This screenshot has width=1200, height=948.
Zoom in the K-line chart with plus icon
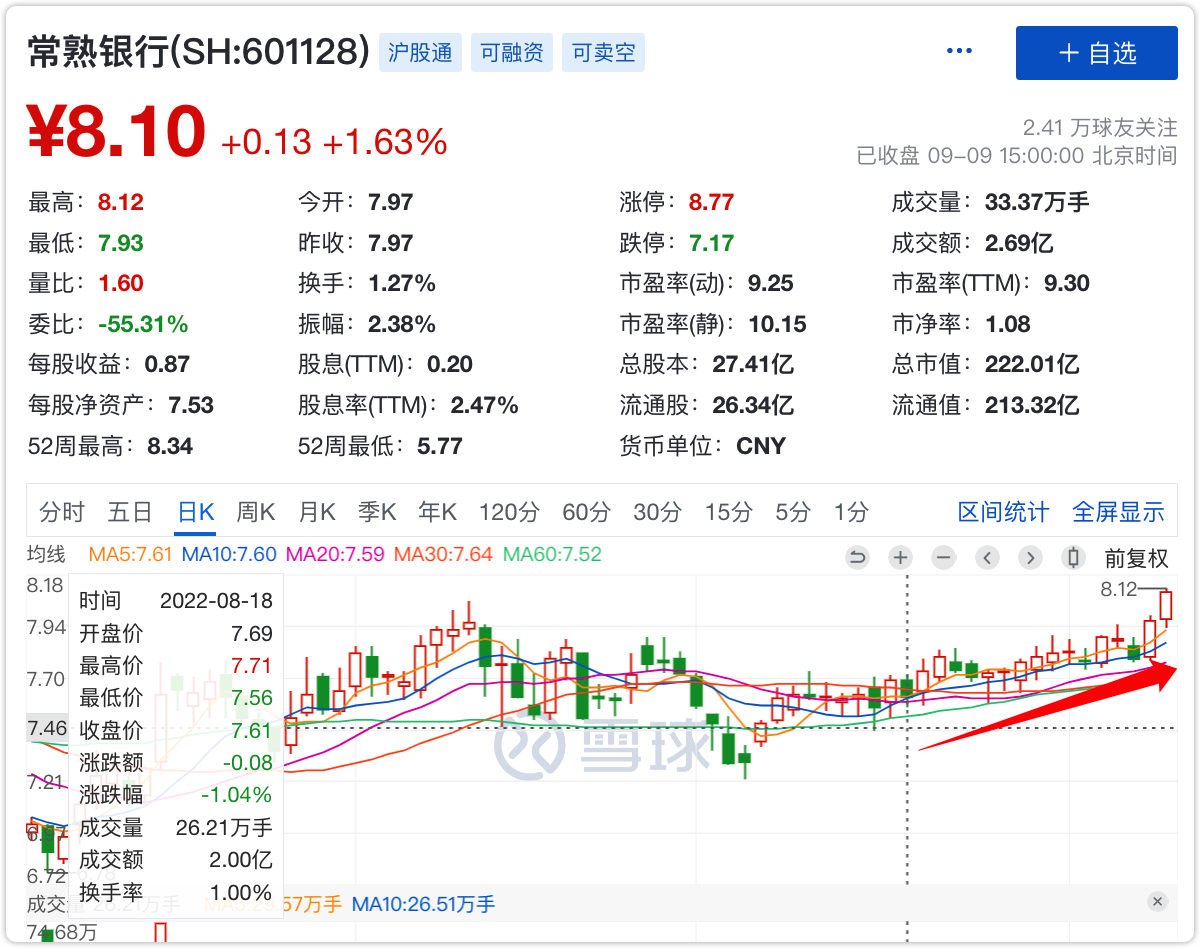900,558
